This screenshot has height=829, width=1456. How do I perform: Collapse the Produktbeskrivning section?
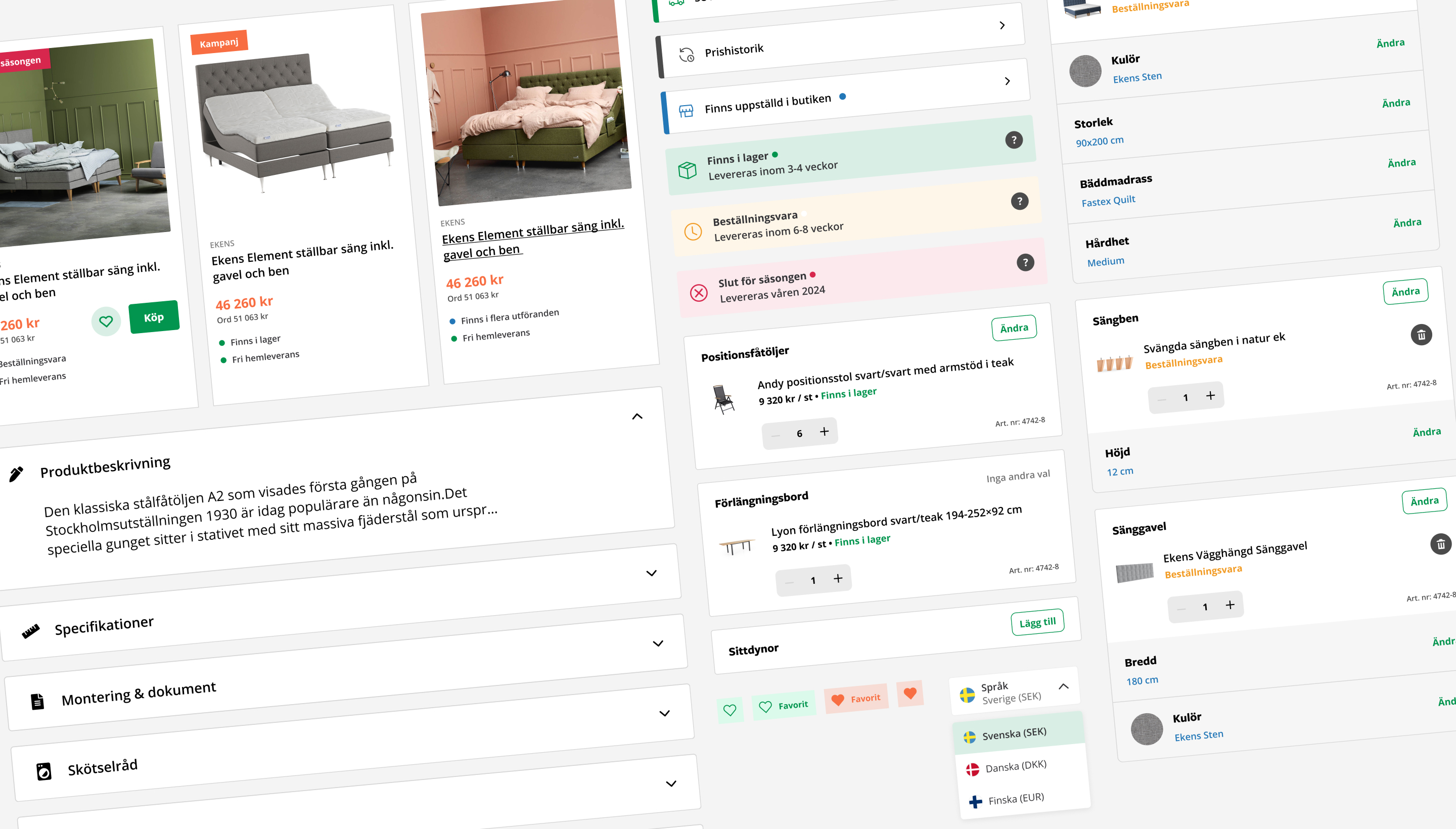coord(637,417)
